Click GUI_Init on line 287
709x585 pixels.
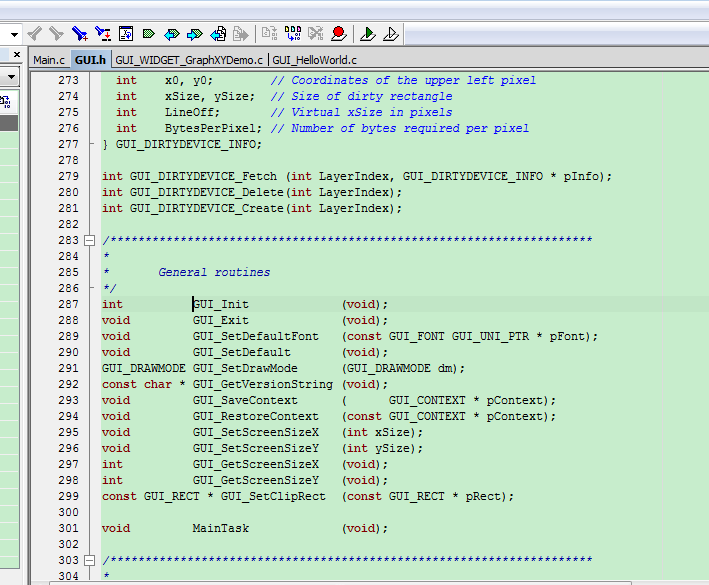(221, 304)
